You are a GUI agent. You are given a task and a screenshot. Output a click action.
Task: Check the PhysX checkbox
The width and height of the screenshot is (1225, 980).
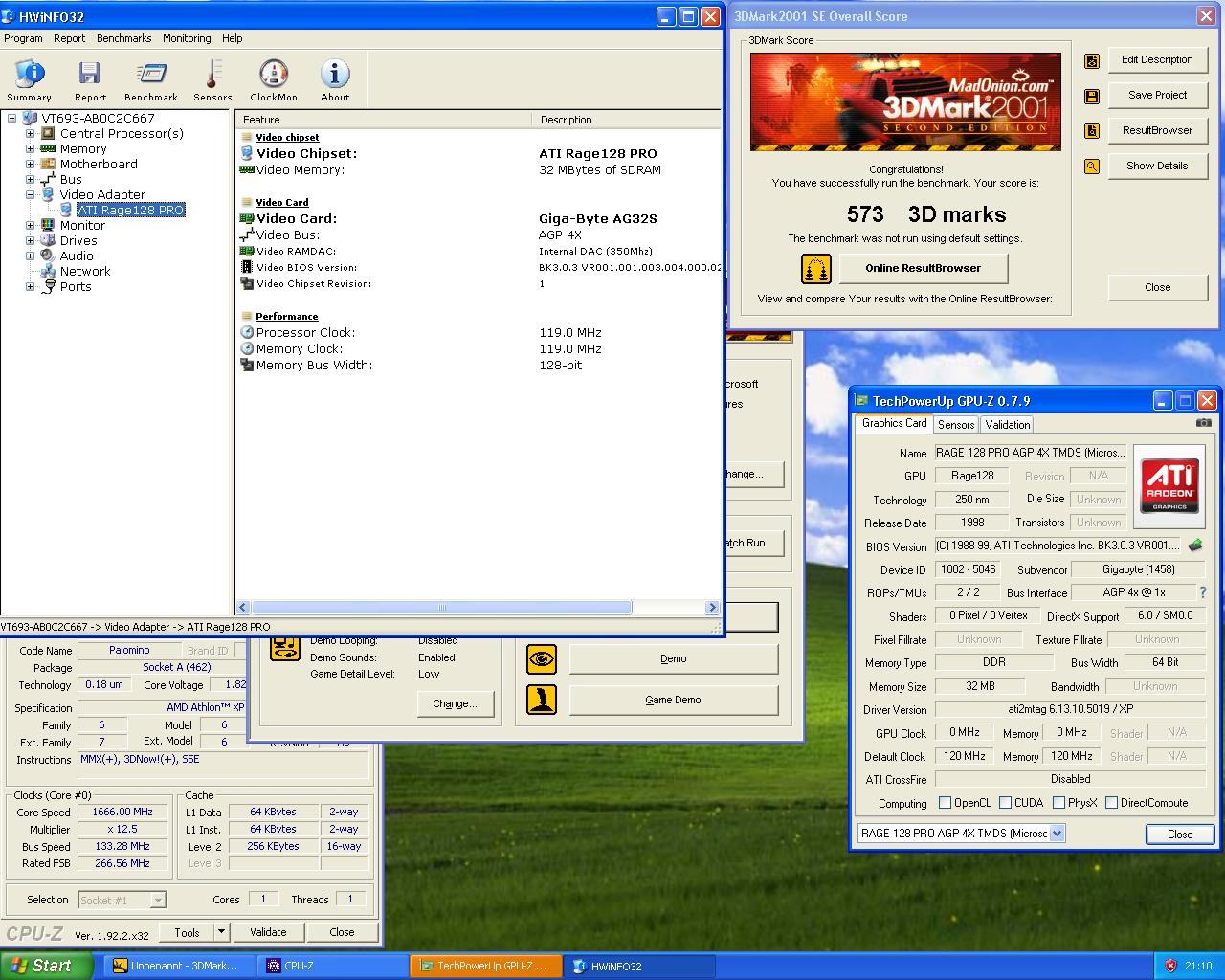coord(1058,803)
